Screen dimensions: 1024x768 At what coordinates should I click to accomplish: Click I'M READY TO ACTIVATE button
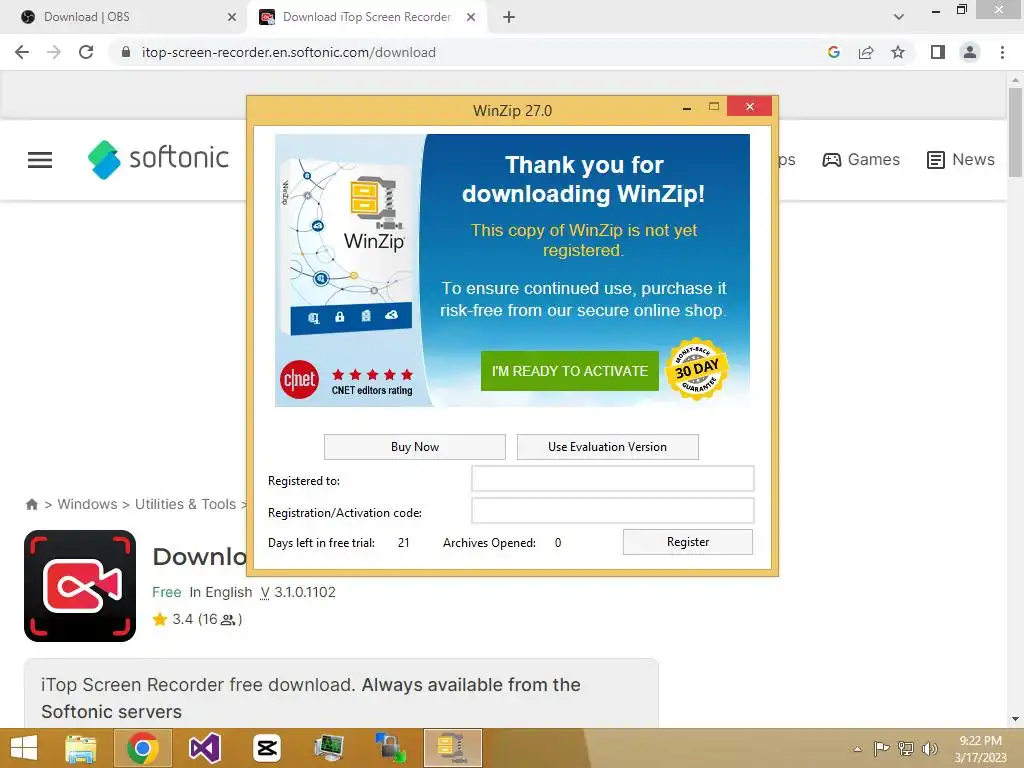(x=569, y=371)
